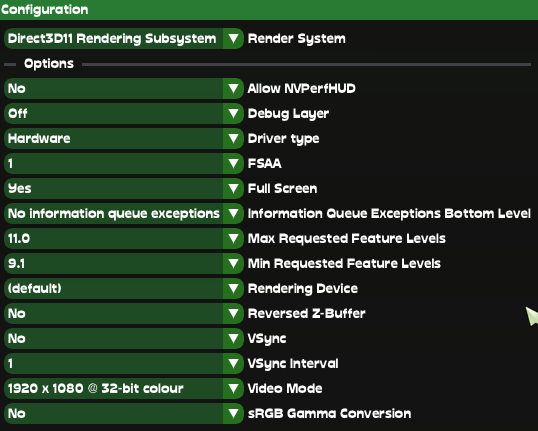The image size is (538, 431).
Task: Select the Video Mode 1920 x 1080 dropdown
Action: 124,388
